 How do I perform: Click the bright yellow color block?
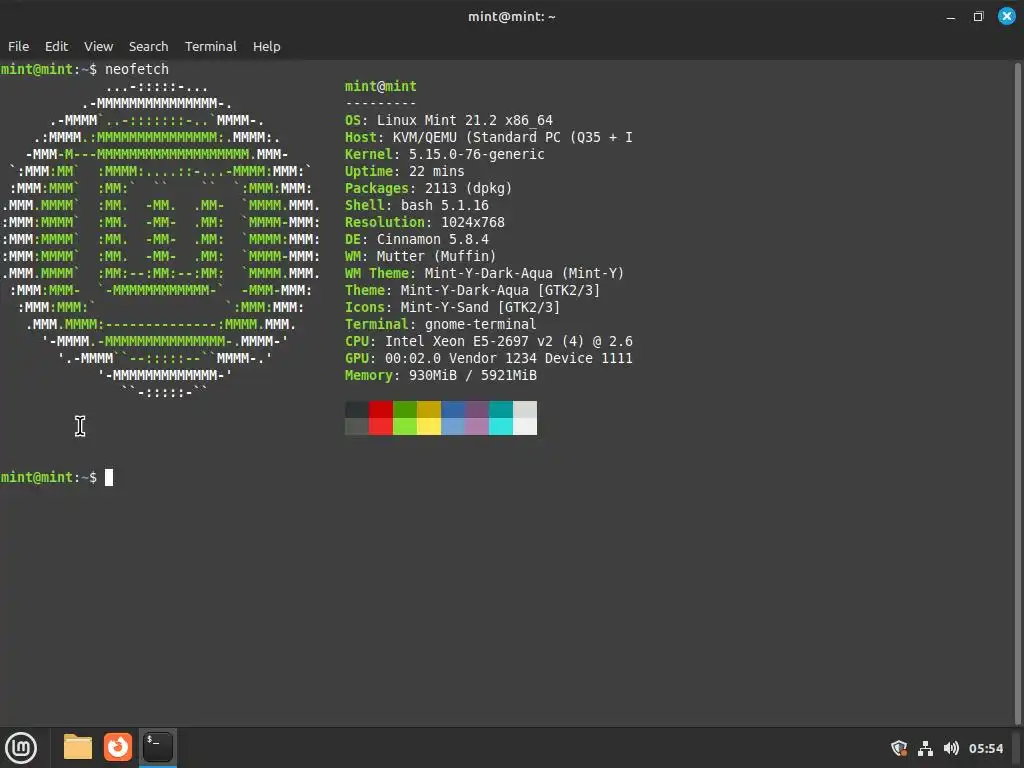coord(429,426)
